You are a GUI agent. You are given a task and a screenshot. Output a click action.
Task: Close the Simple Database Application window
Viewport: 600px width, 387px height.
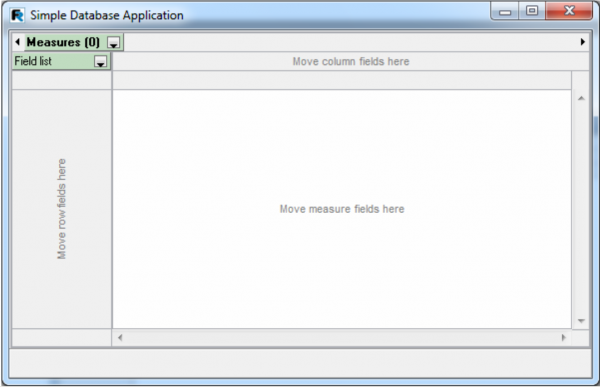click(x=569, y=11)
